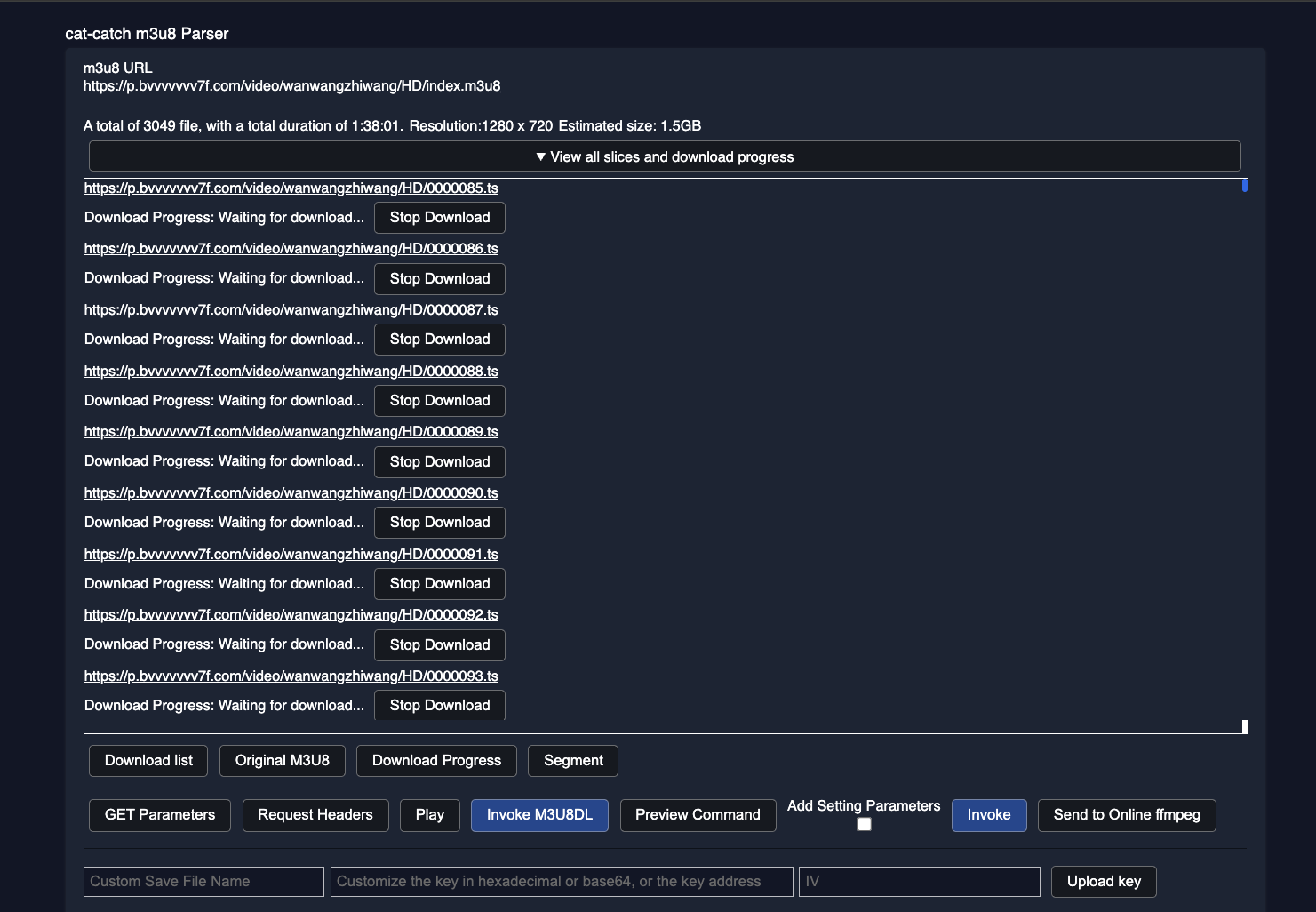Viewport: 1316px width, 912px height.
Task: Show the Download list view
Action: 148,761
